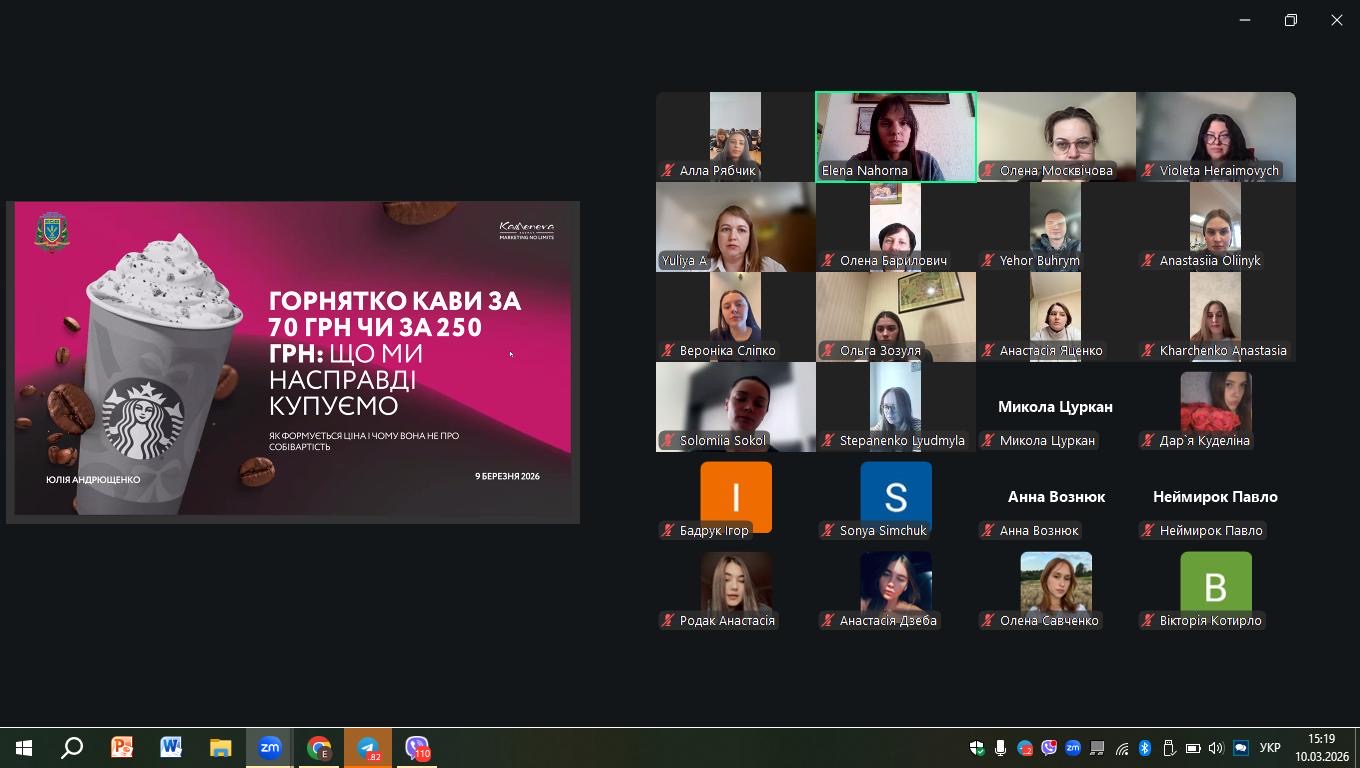The height and width of the screenshot is (768, 1360).
Task: Click the Safely Remove Hardware USB icon
Action: coord(1168,748)
